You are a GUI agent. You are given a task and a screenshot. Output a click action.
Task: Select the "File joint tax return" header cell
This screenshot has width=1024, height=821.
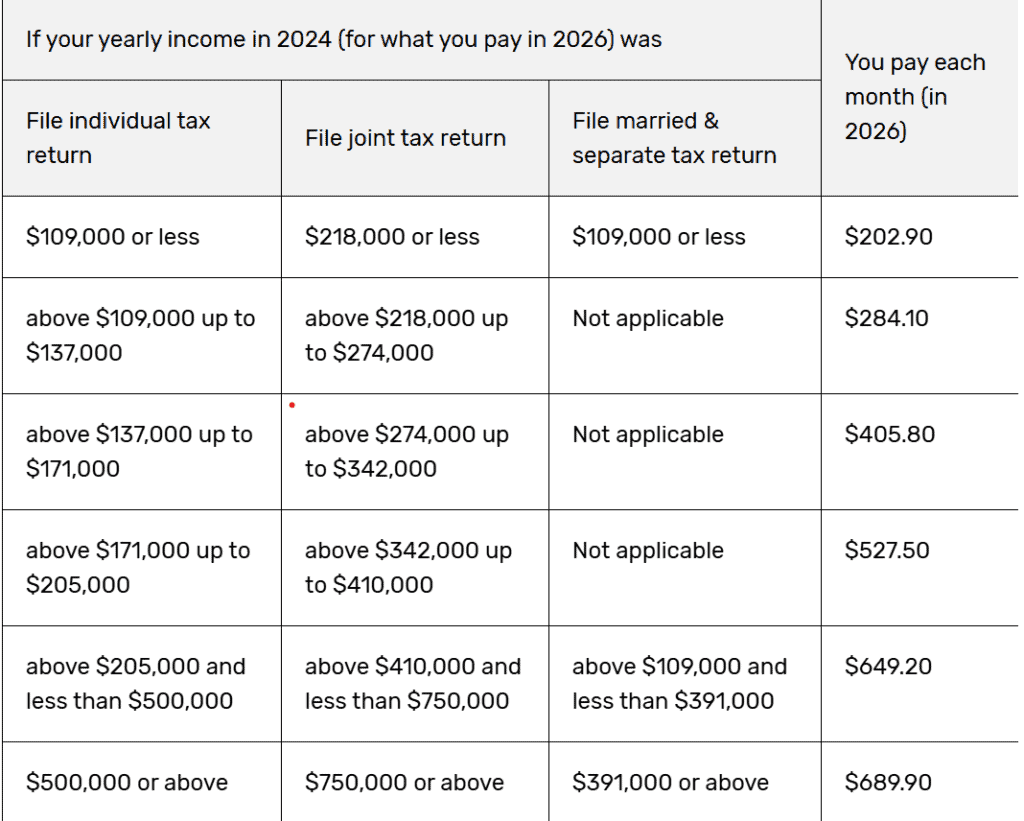[x=405, y=138]
